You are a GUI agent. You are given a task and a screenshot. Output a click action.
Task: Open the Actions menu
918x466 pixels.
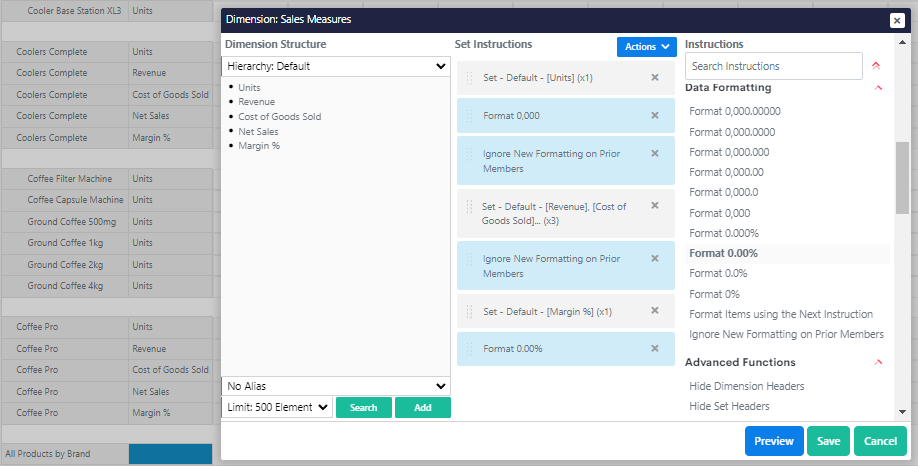(x=647, y=47)
